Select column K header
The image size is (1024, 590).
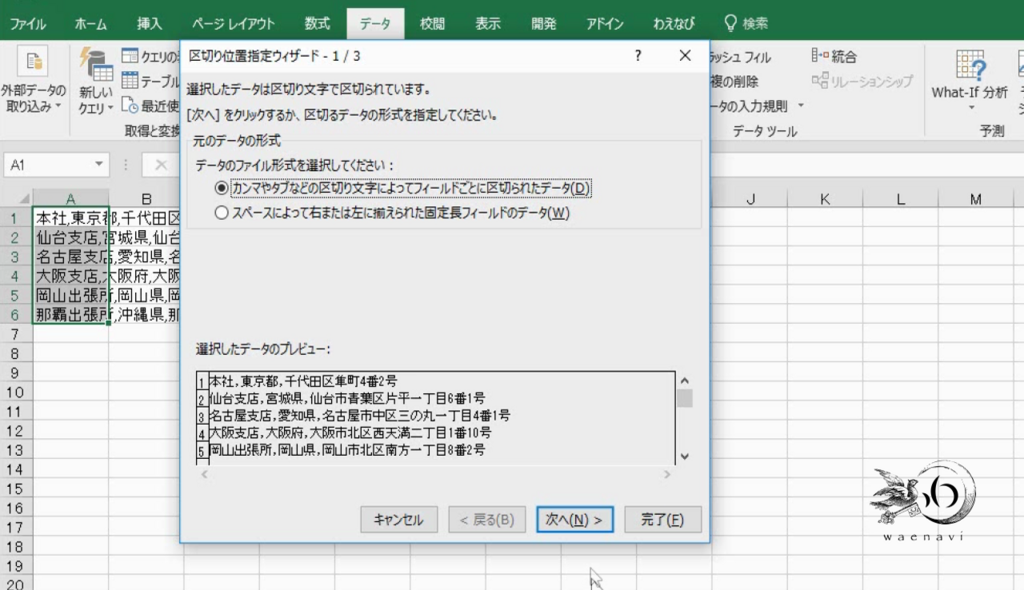point(825,199)
